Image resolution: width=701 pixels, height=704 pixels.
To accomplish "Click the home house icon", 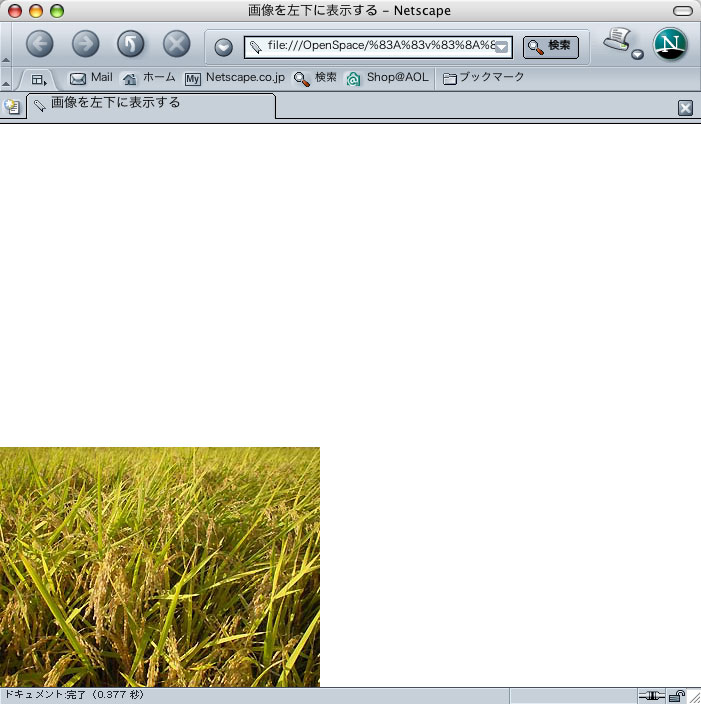I will point(130,79).
